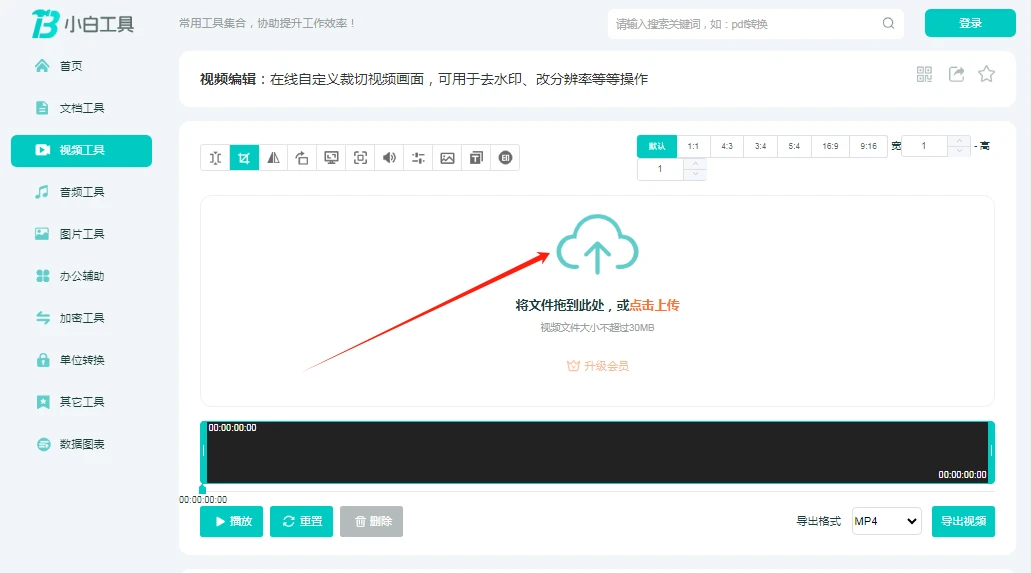Choose the 16:9 aspect ratio

(830, 146)
